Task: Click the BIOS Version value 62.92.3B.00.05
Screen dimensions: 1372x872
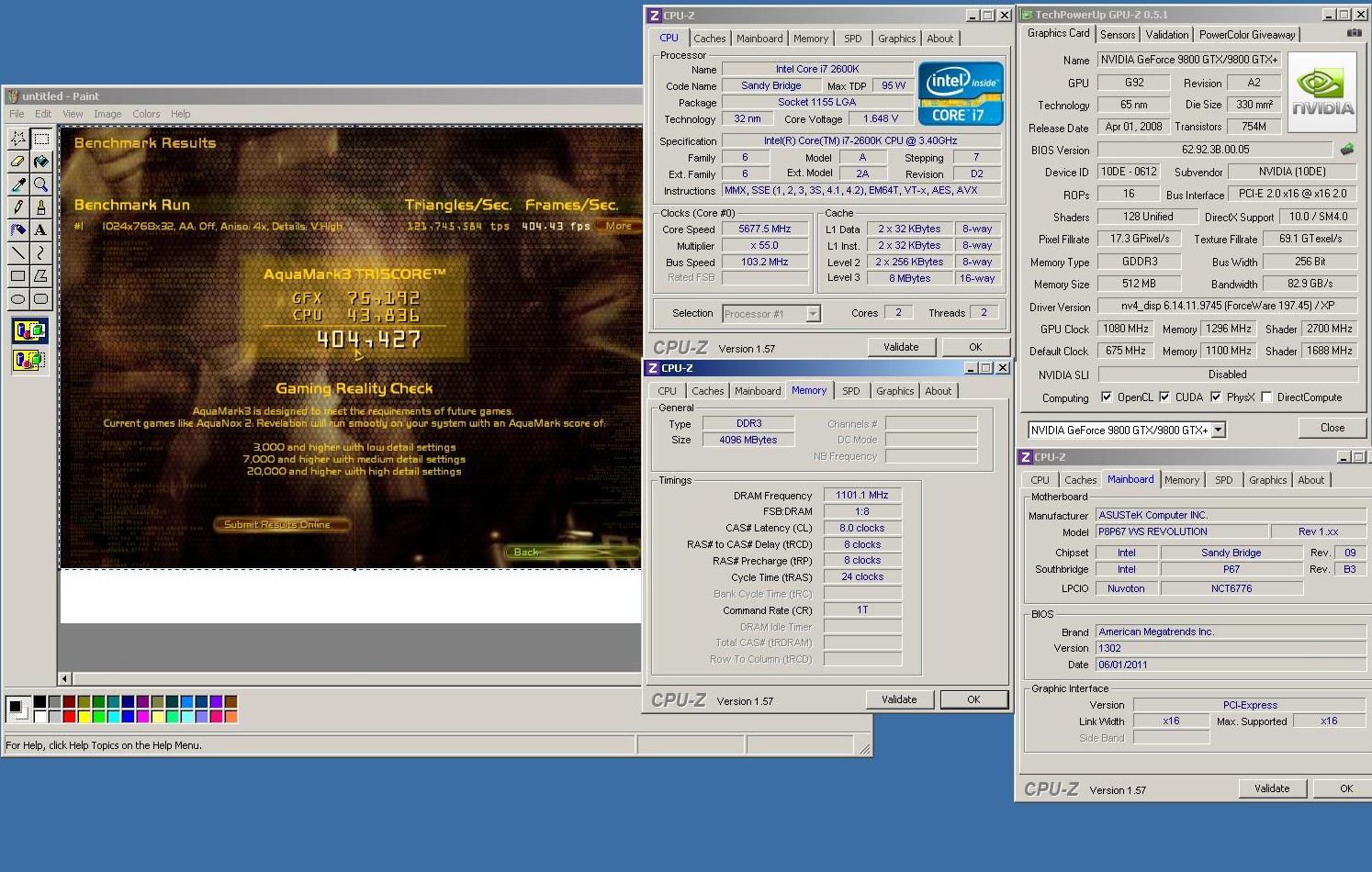Action: click(1214, 149)
